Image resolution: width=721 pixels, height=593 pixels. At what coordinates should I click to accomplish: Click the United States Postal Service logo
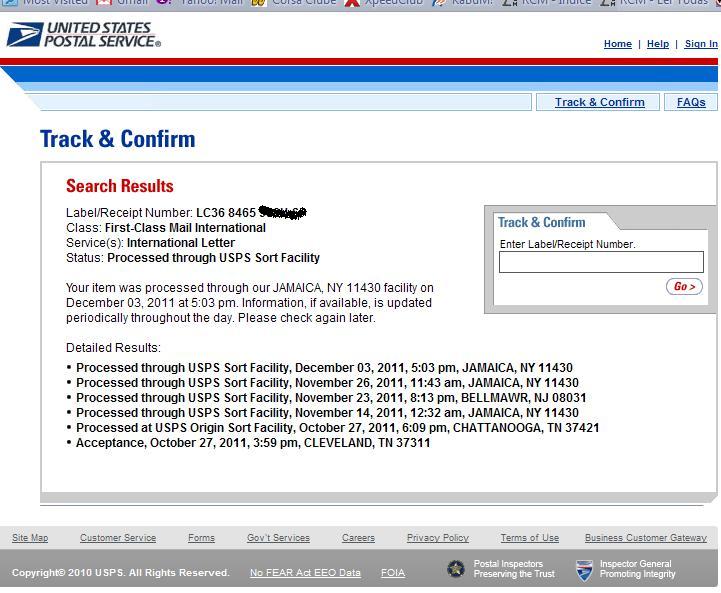click(84, 34)
